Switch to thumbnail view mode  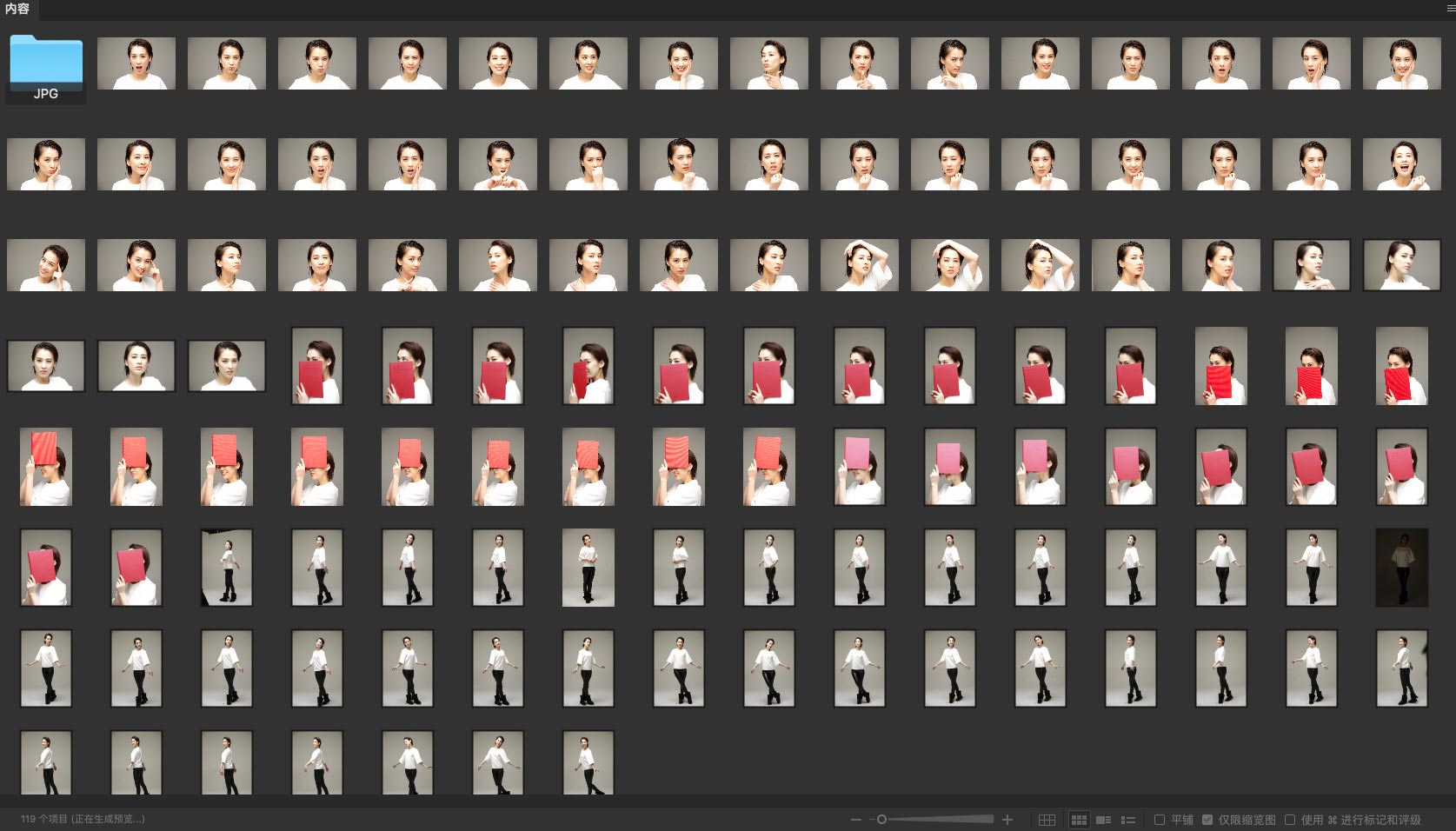[x=1079, y=820]
